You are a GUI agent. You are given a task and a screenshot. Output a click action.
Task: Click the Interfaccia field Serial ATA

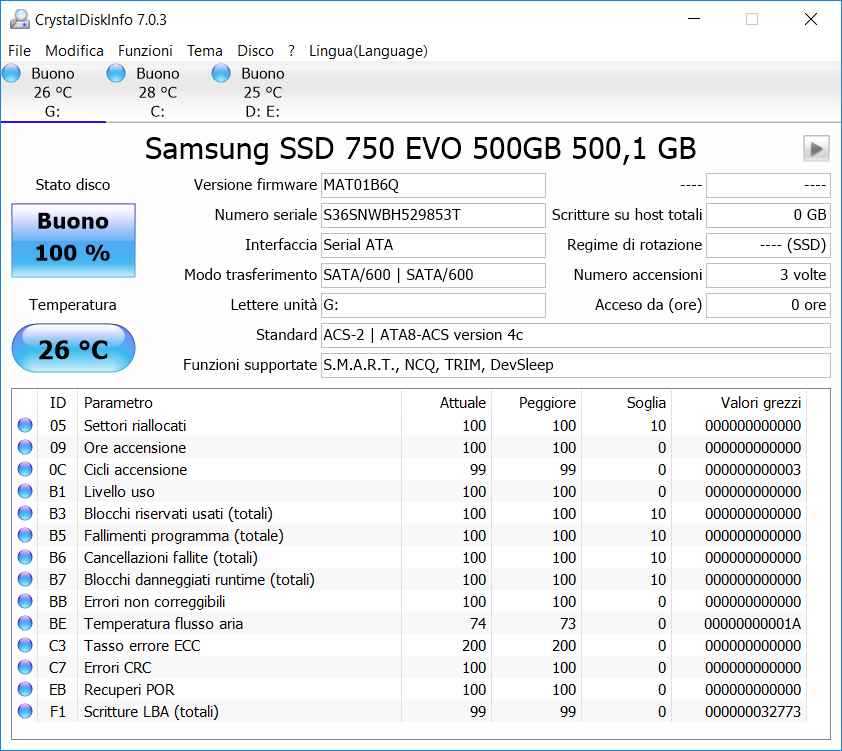tap(433, 245)
